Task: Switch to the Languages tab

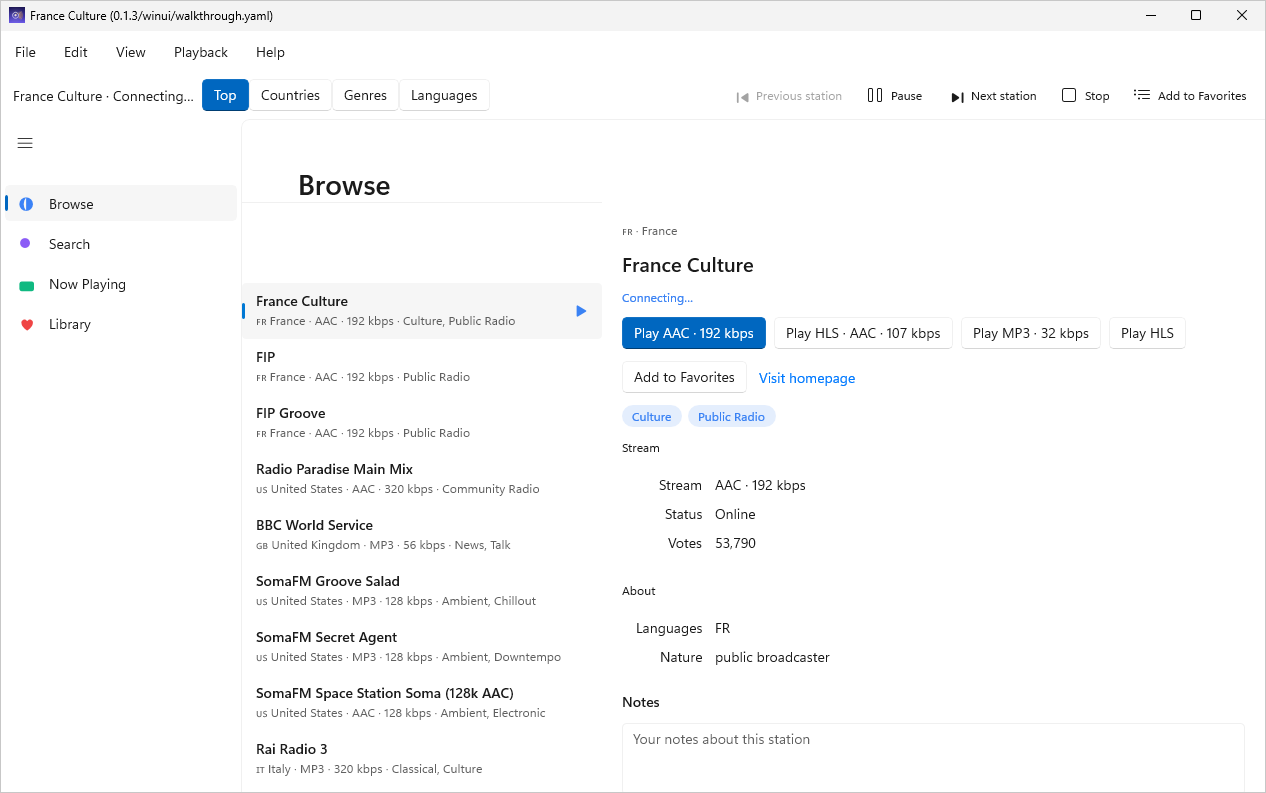Action: (444, 95)
